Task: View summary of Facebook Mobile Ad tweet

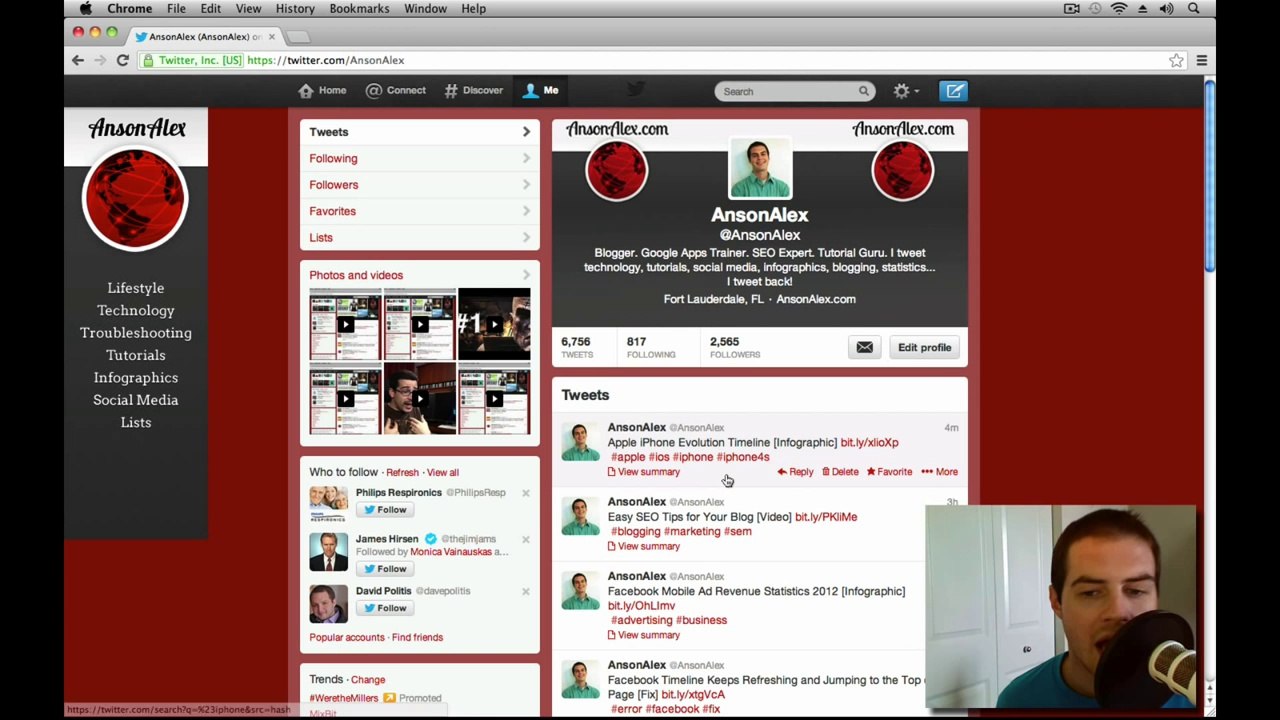Action: (643, 635)
